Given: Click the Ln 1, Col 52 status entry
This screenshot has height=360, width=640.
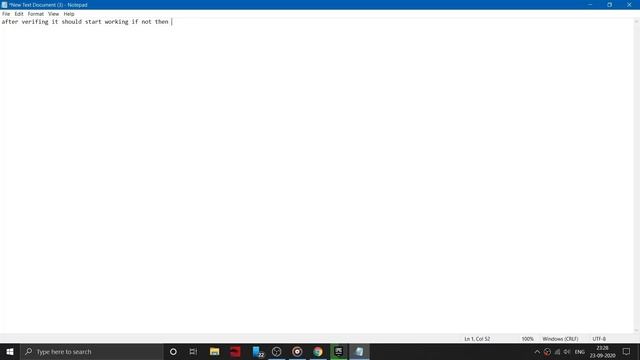Looking at the screenshot, I should 477,339.
